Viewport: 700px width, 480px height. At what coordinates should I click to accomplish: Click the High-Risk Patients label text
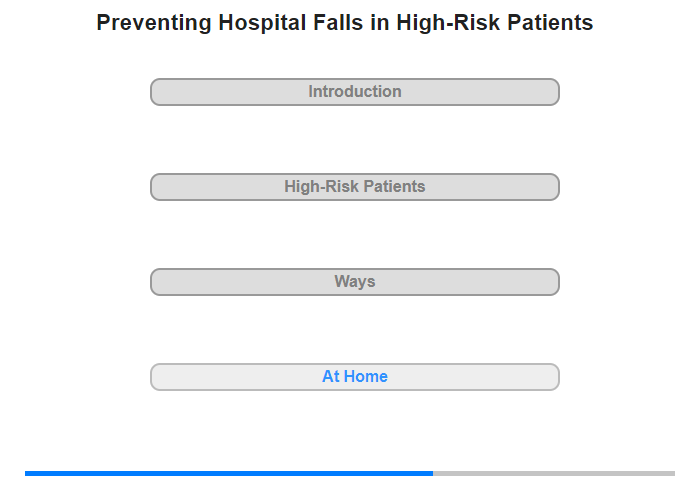[x=355, y=187]
